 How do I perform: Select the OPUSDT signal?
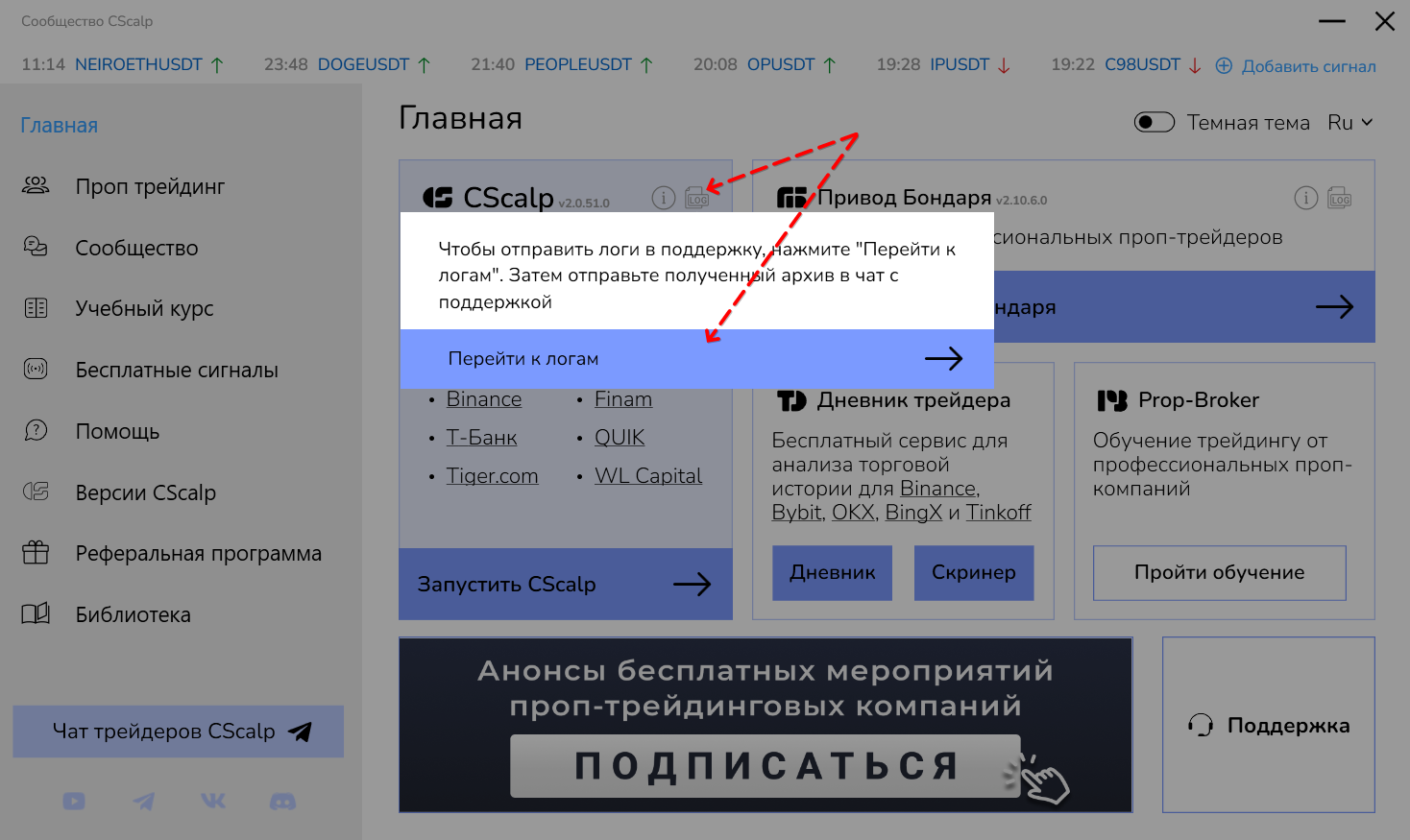tap(781, 64)
